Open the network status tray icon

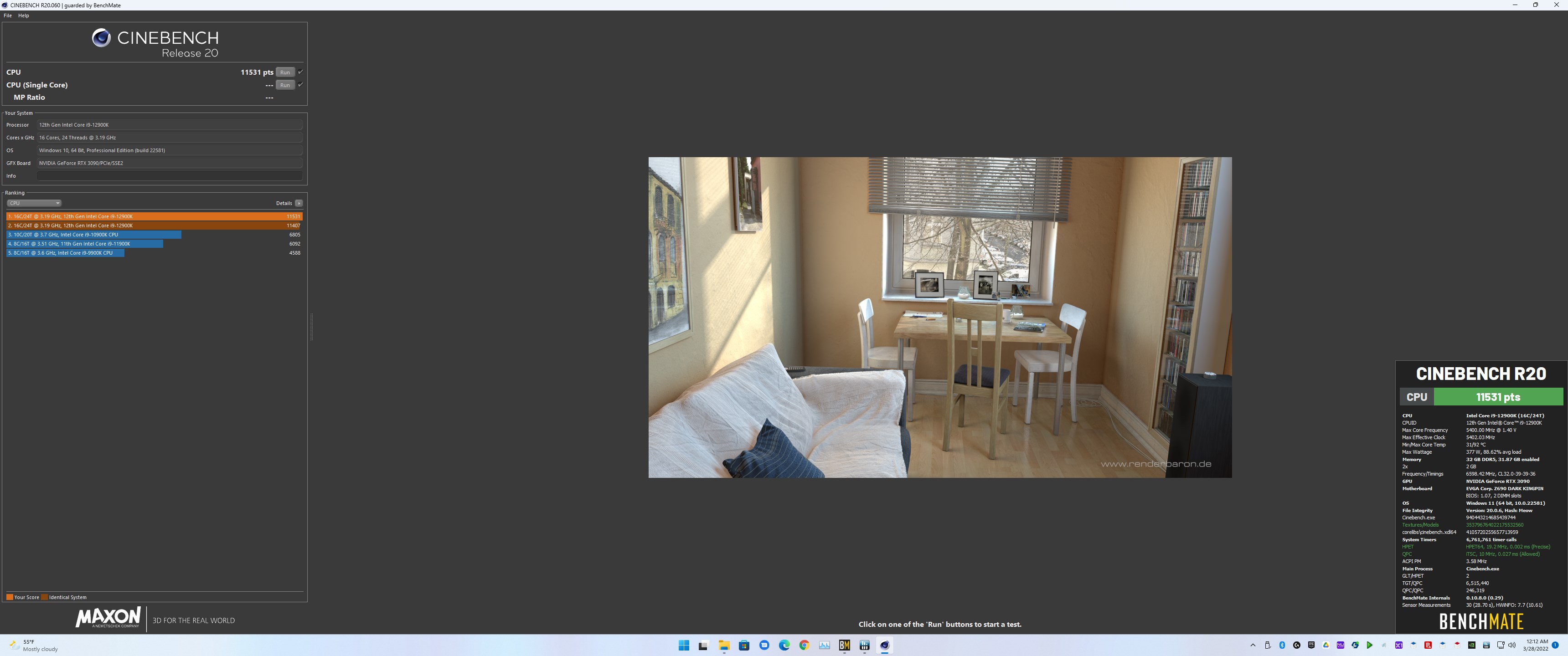tap(1501, 646)
